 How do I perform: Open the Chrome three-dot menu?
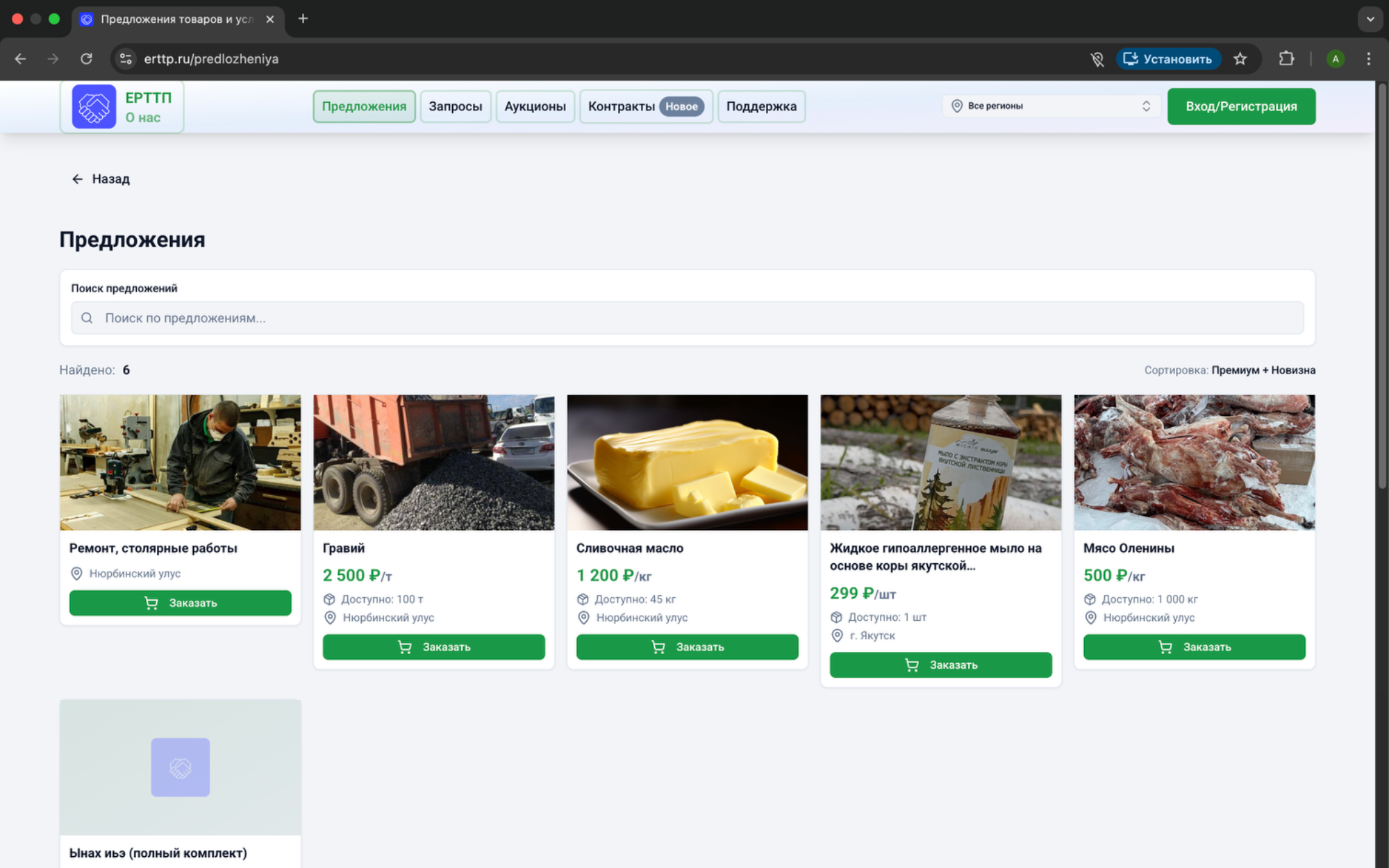[x=1368, y=59]
